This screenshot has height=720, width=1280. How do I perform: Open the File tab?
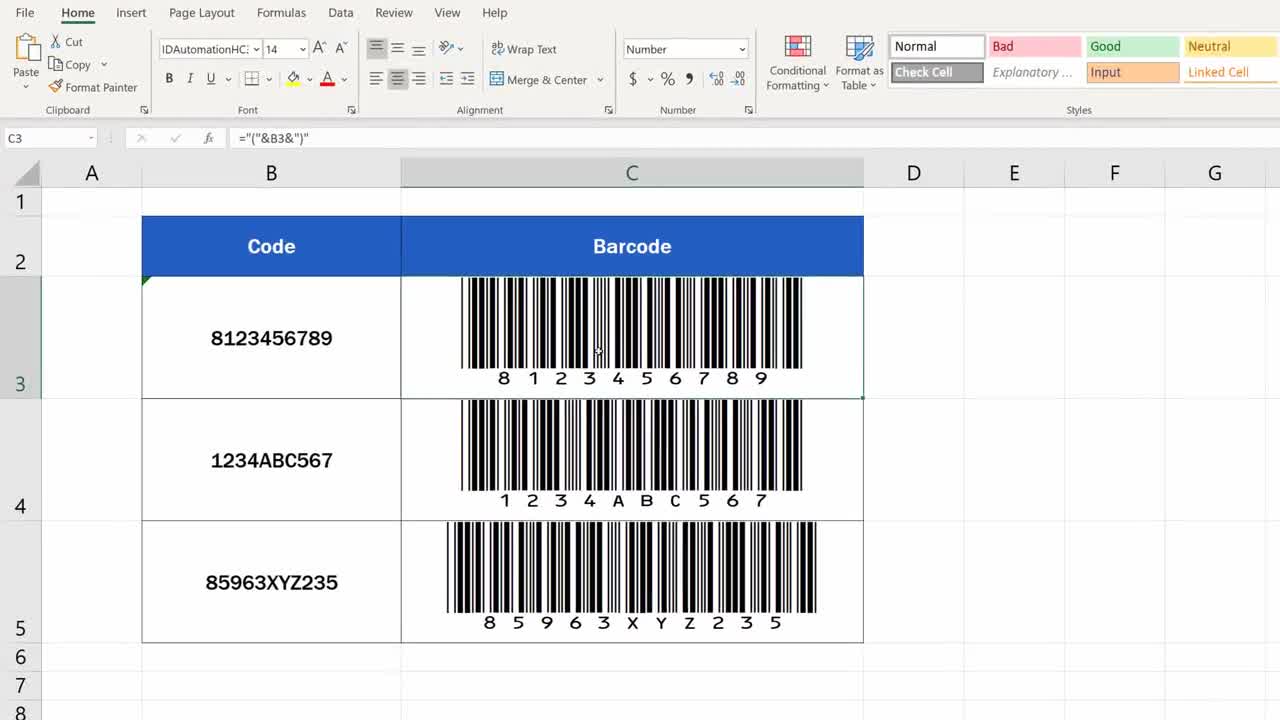(x=25, y=13)
